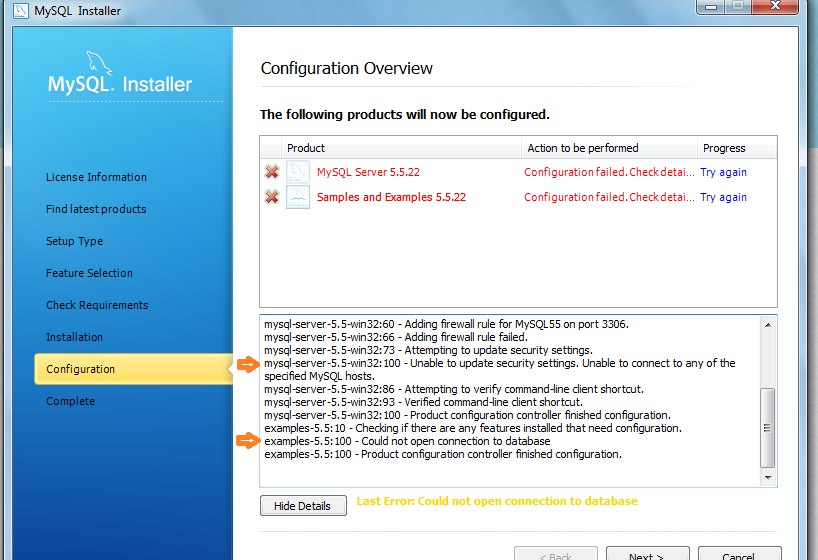Screen dimensions: 818x560
Task: Click the Configuration Overview heading
Action: (x=347, y=68)
